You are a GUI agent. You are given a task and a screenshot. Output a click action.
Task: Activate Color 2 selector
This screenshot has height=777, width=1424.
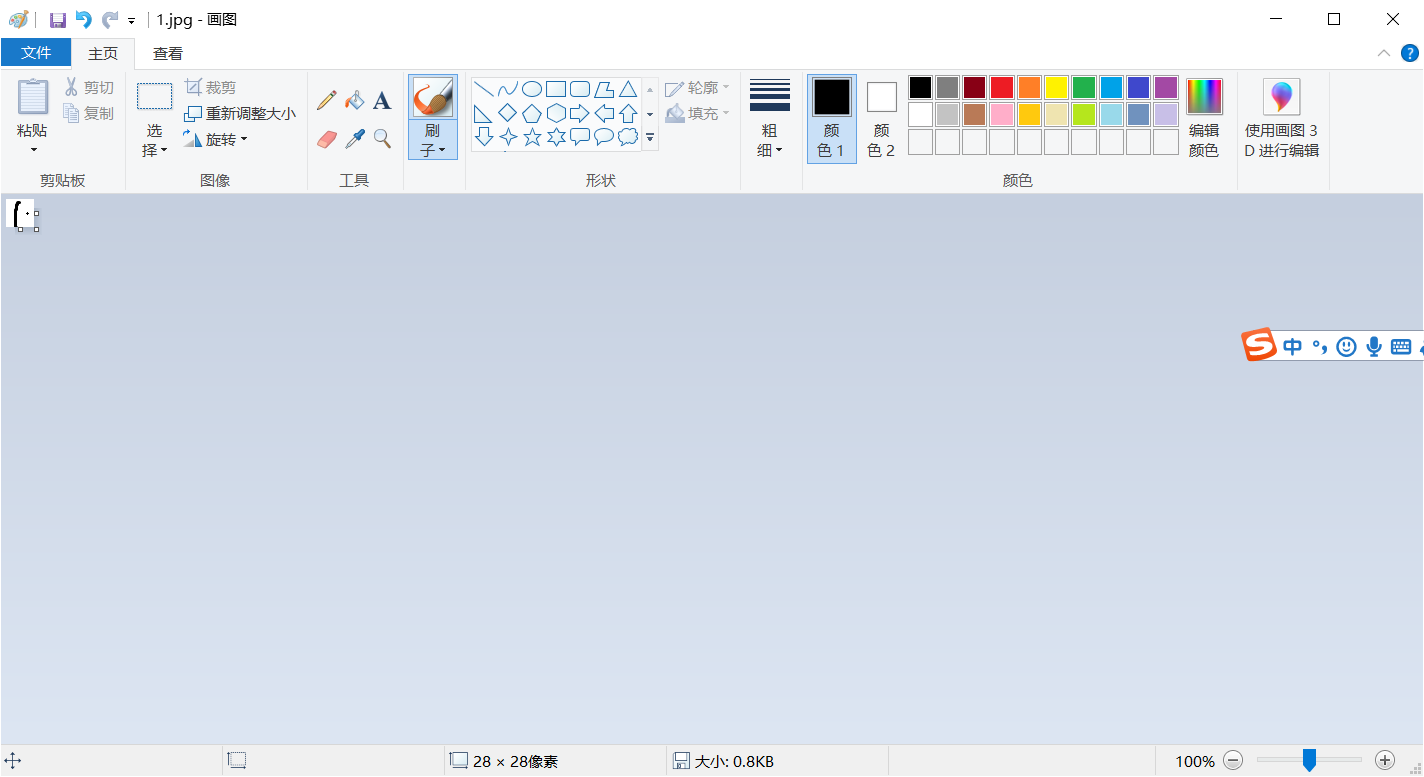pos(881,118)
